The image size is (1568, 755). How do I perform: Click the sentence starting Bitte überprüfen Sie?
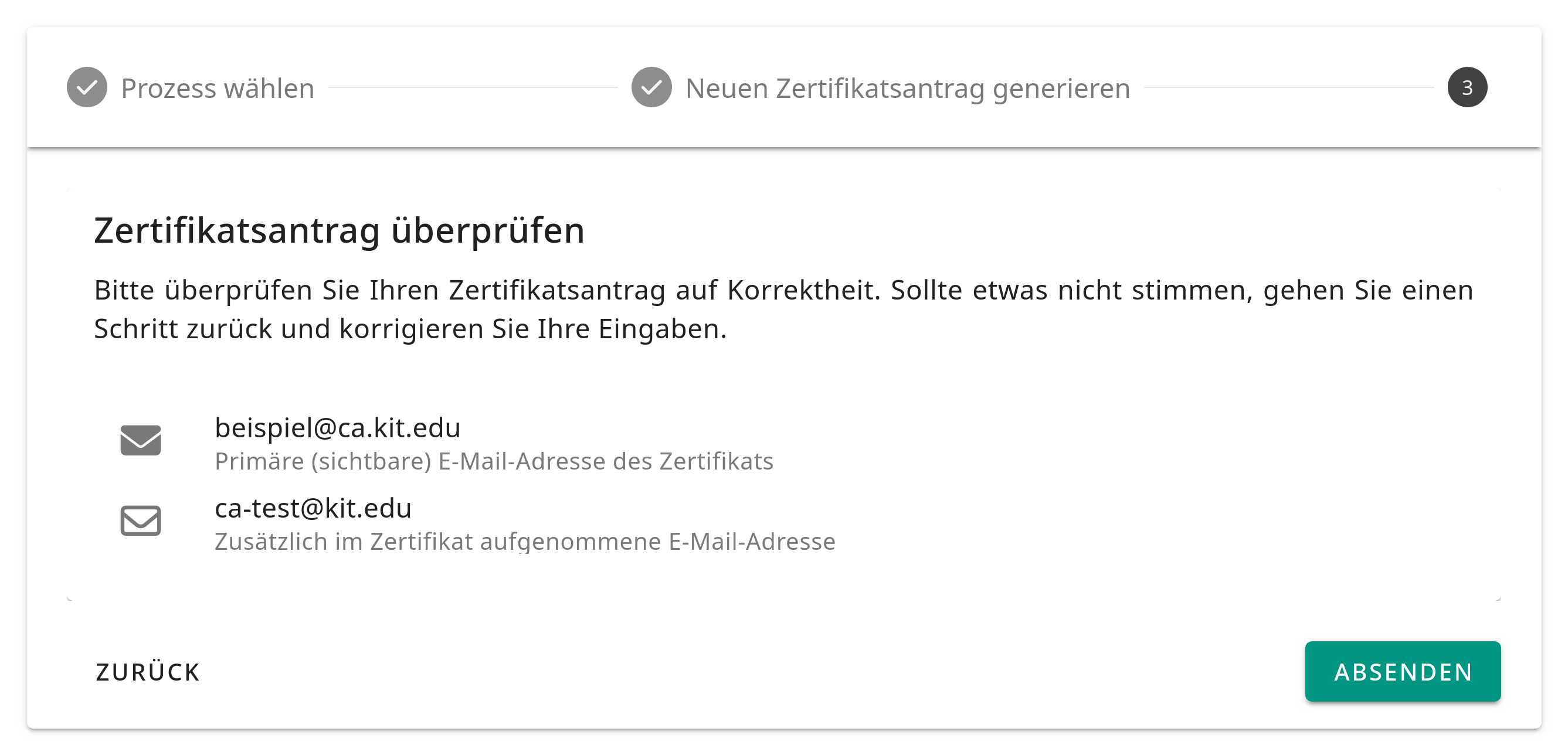tap(487, 290)
